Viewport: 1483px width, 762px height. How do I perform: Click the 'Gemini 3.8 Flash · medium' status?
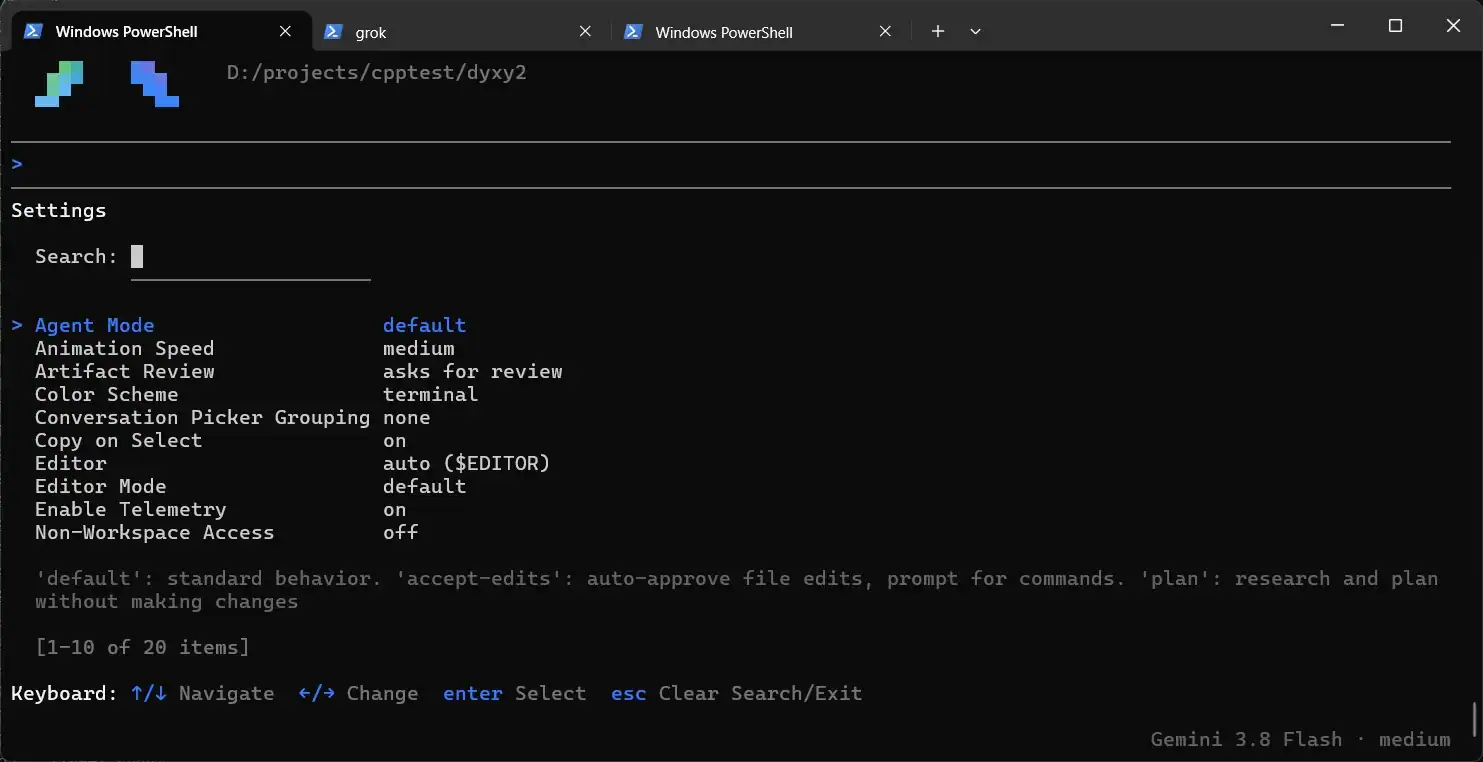[x=1300, y=739]
